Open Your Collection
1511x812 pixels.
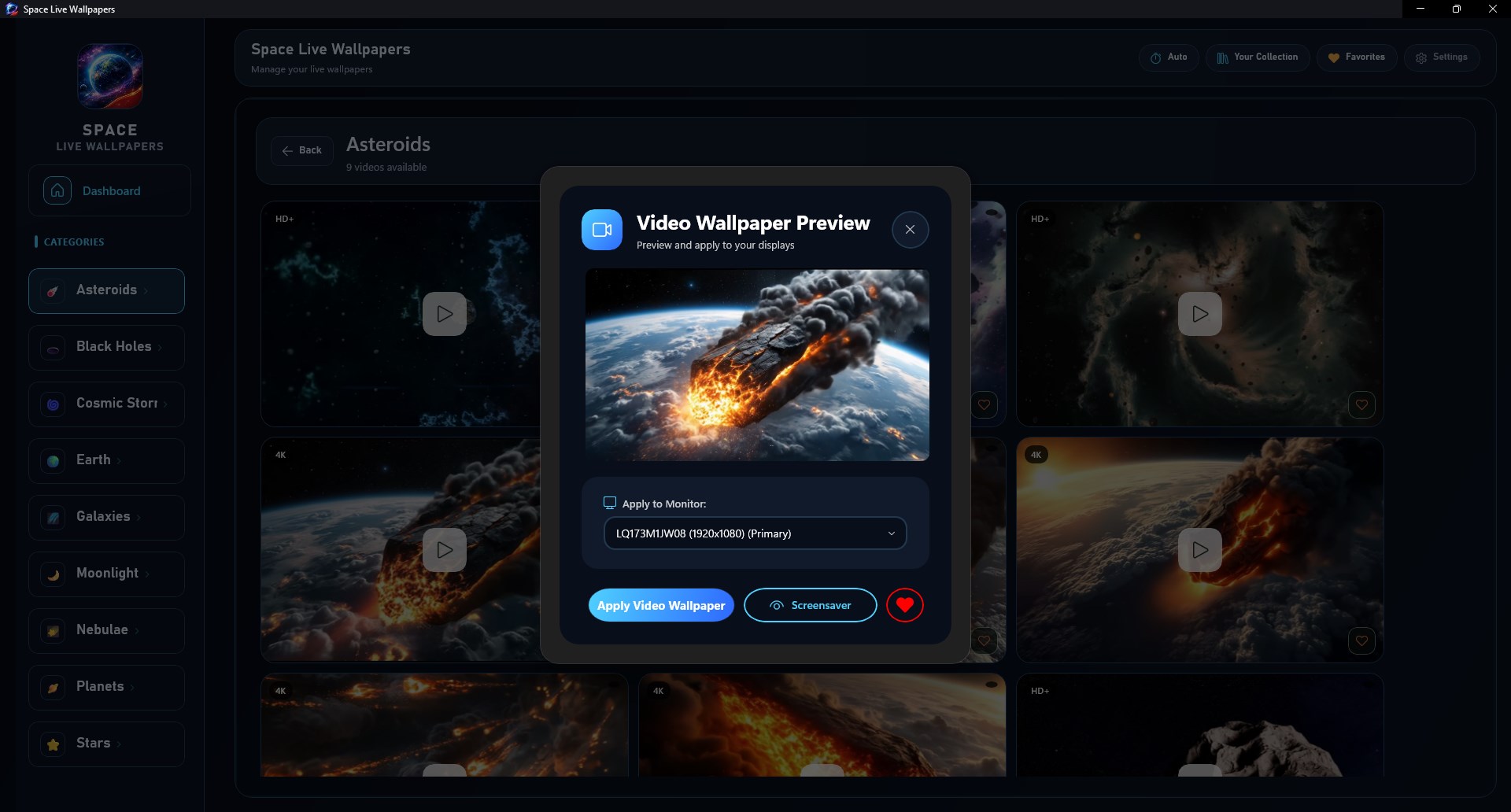[1258, 57]
